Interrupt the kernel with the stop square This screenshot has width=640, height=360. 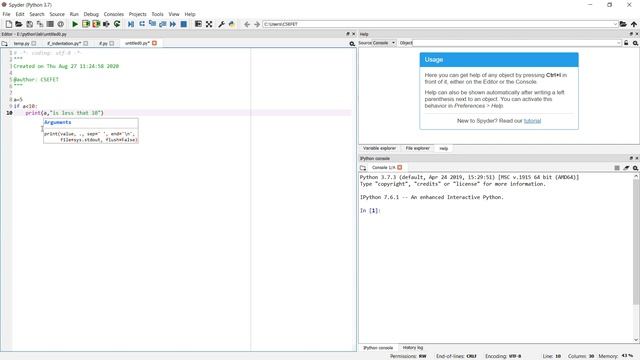tap(617, 168)
